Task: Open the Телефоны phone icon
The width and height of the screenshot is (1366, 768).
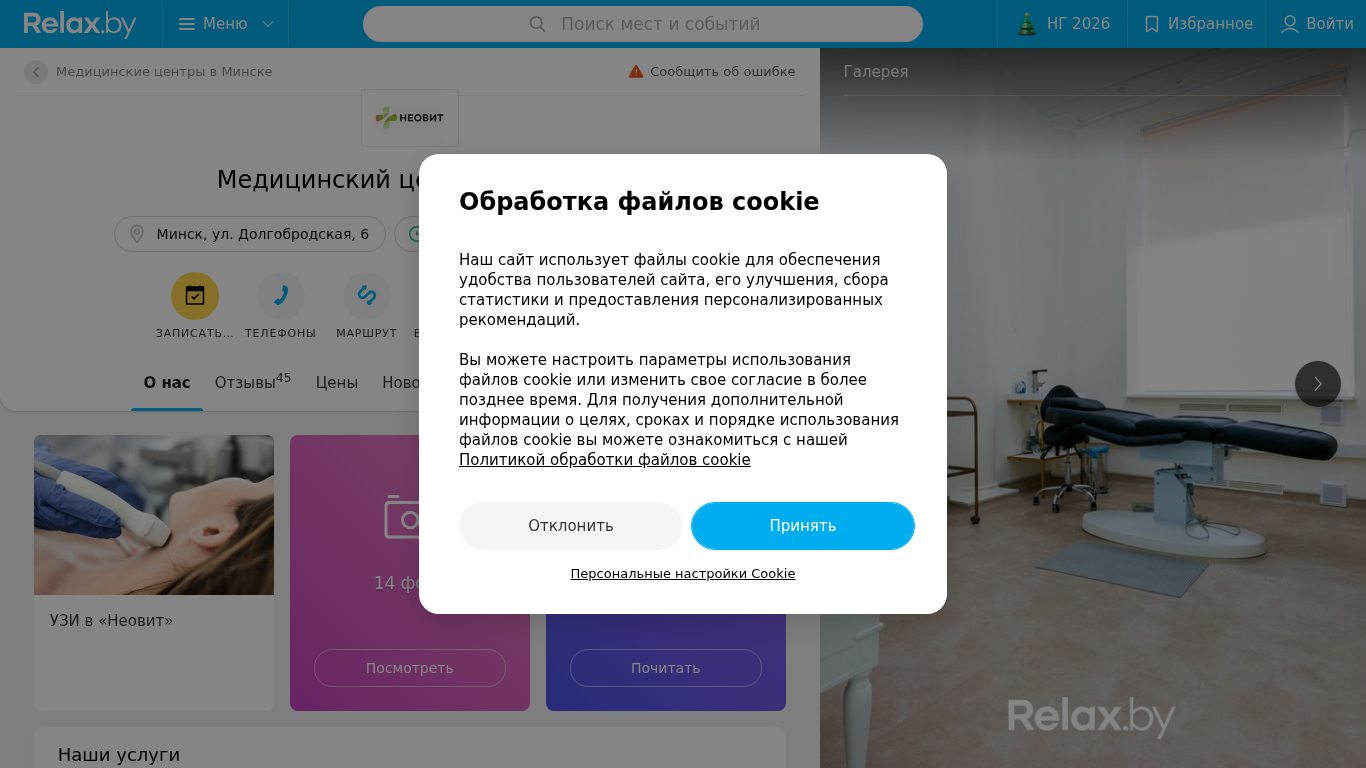Action: click(281, 296)
